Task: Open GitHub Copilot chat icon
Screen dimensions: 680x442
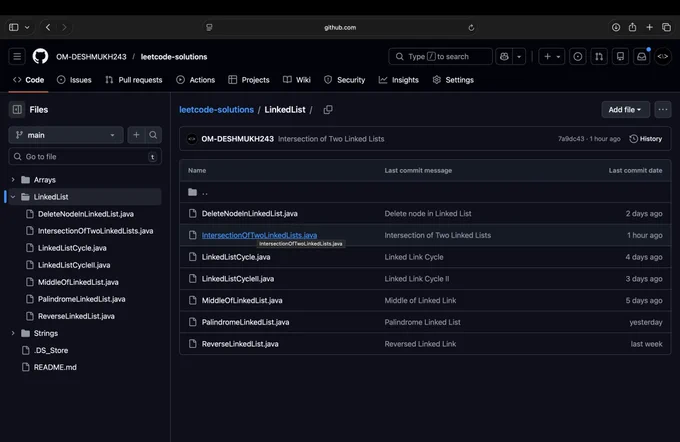Action: point(504,56)
